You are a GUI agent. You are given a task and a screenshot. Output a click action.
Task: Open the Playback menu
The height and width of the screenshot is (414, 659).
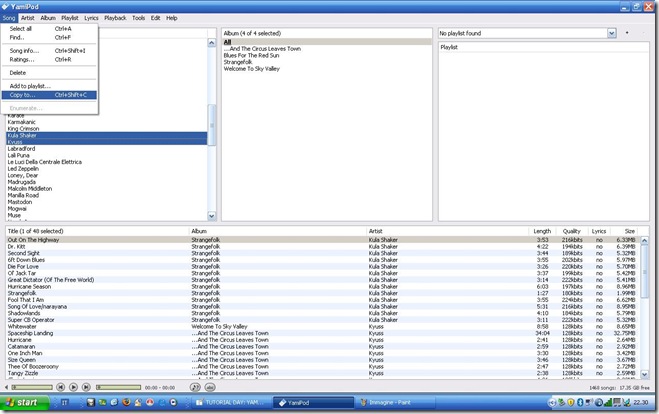tap(115, 18)
